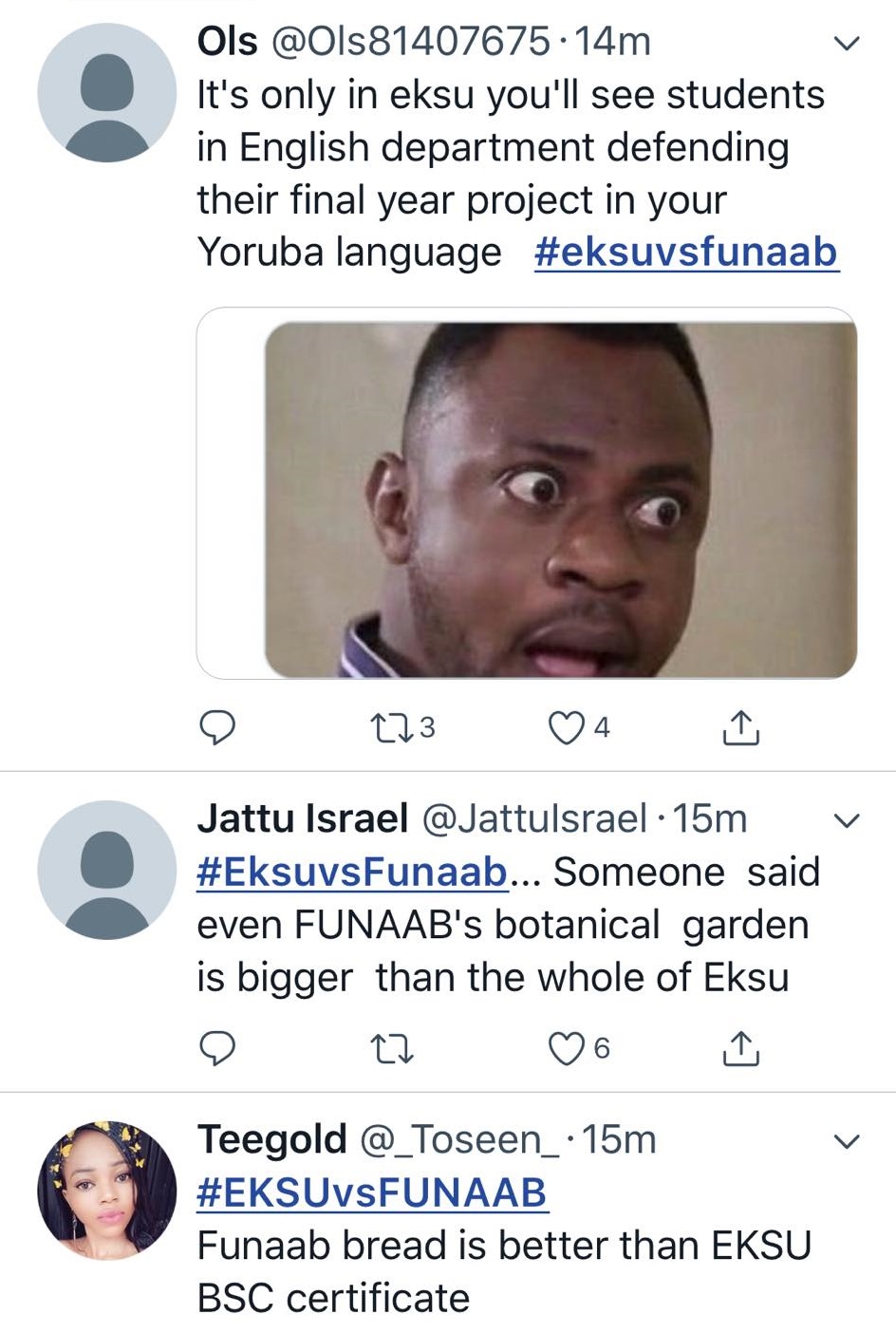Share the Ols tweet
This screenshot has height=1333, width=896.
(x=740, y=728)
